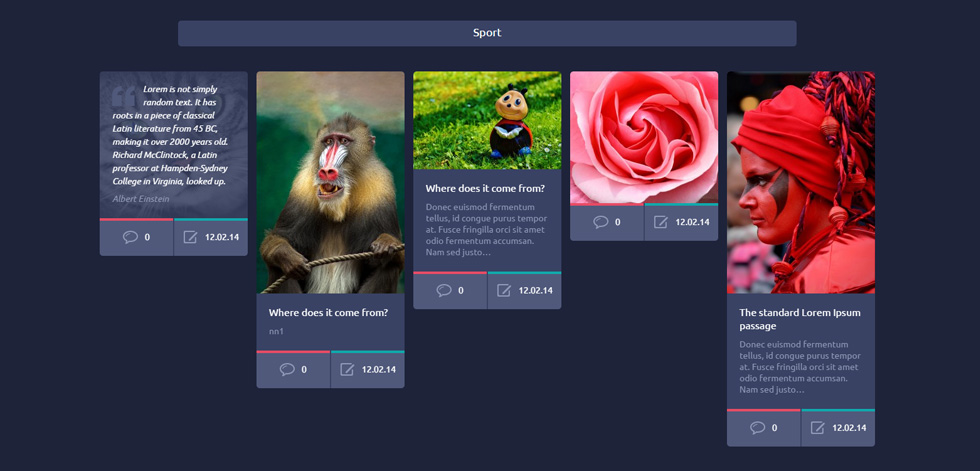Click the 'Lorem is not simply random text' quote
The image size is (980, 471).
coord(170,135)
